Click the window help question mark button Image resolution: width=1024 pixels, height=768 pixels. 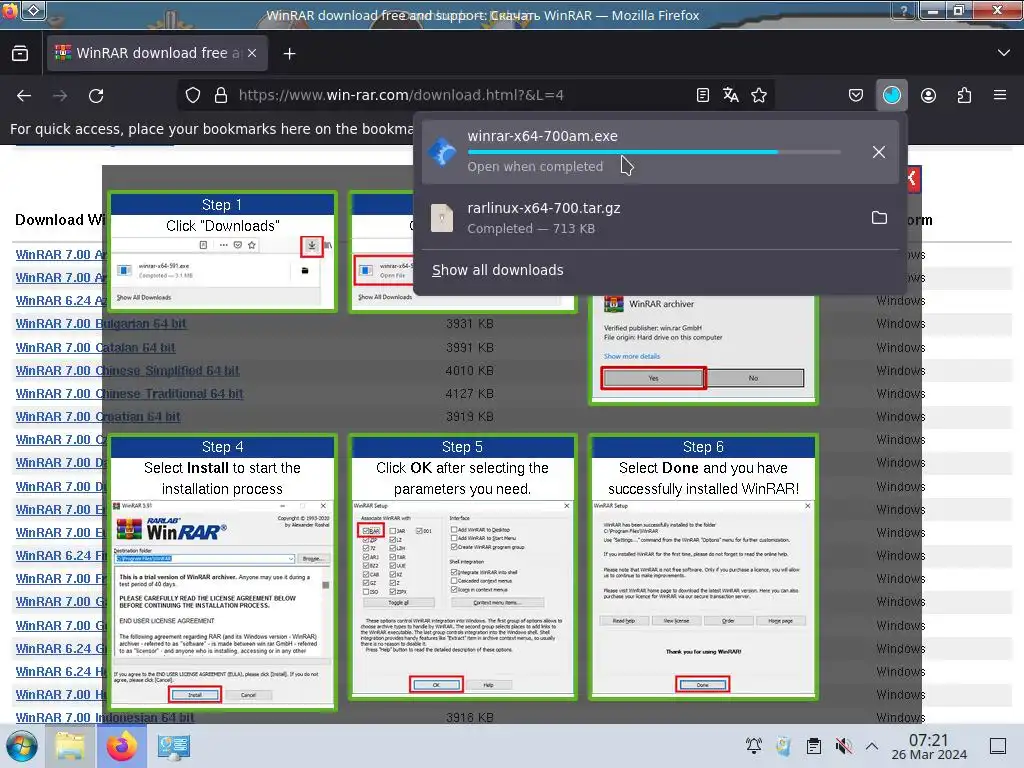pyautogui.click(x=904, y=10)
